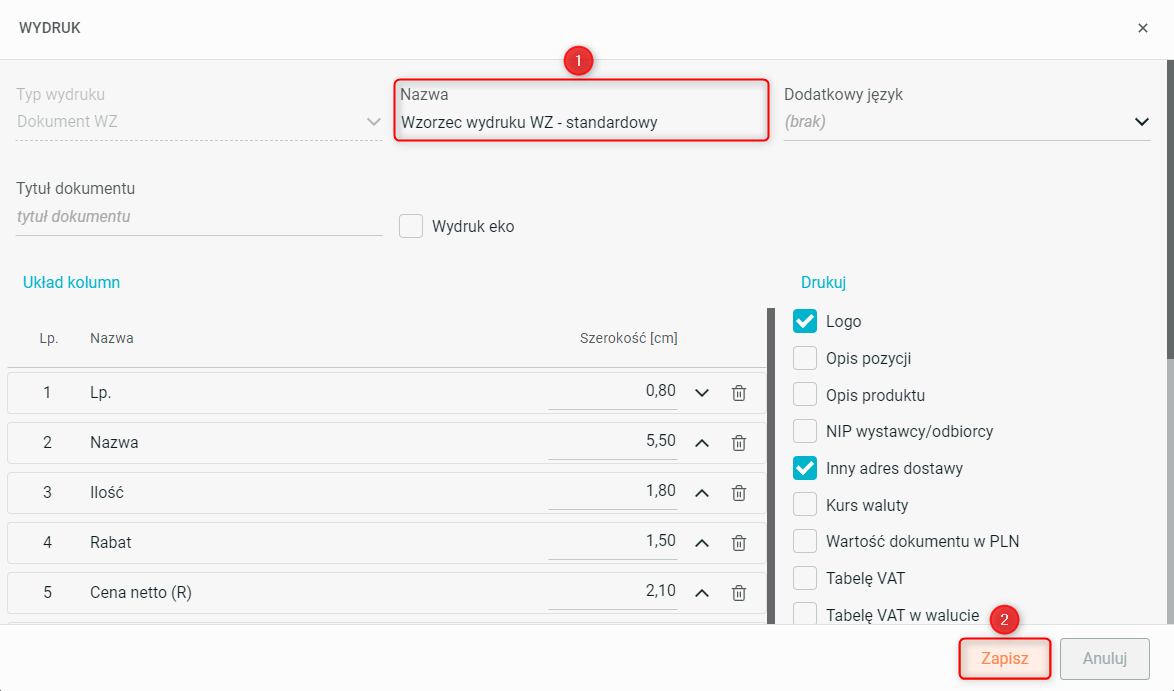Click the Tytuł dokumentu input field

coord(198,217)
